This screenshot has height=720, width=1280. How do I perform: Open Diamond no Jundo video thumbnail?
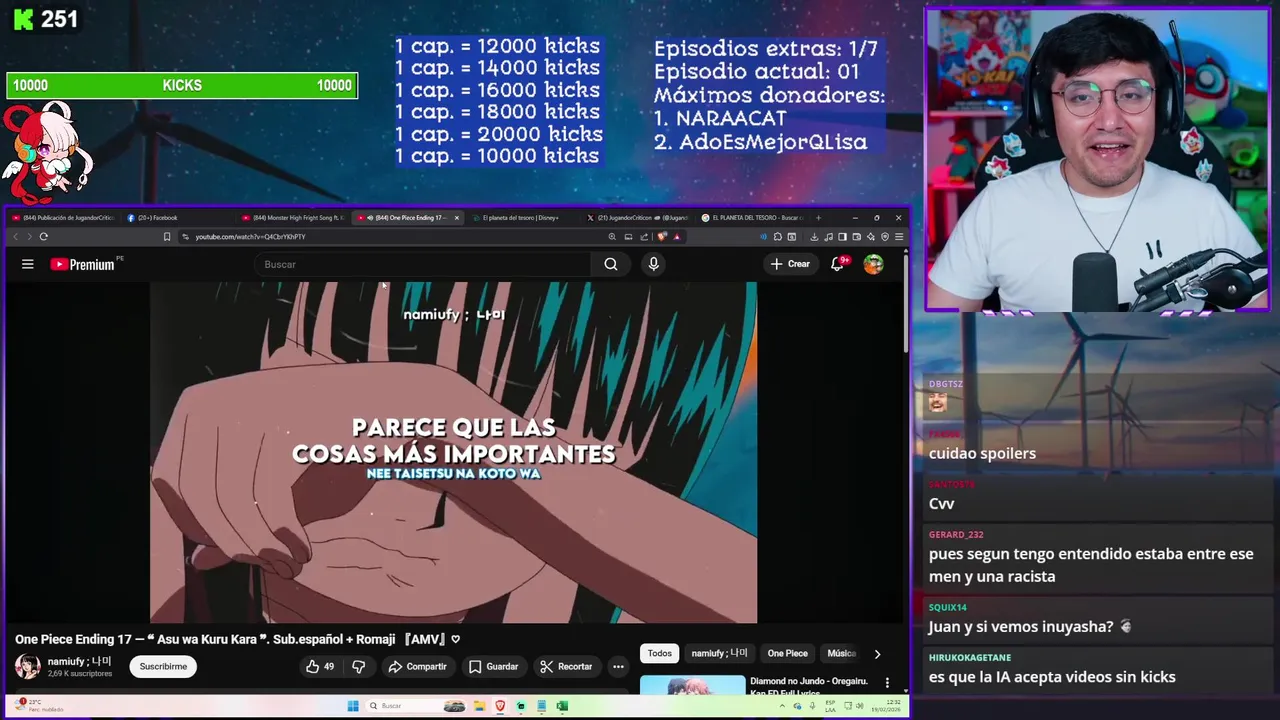pyautogui.click(x=692, y=684)
